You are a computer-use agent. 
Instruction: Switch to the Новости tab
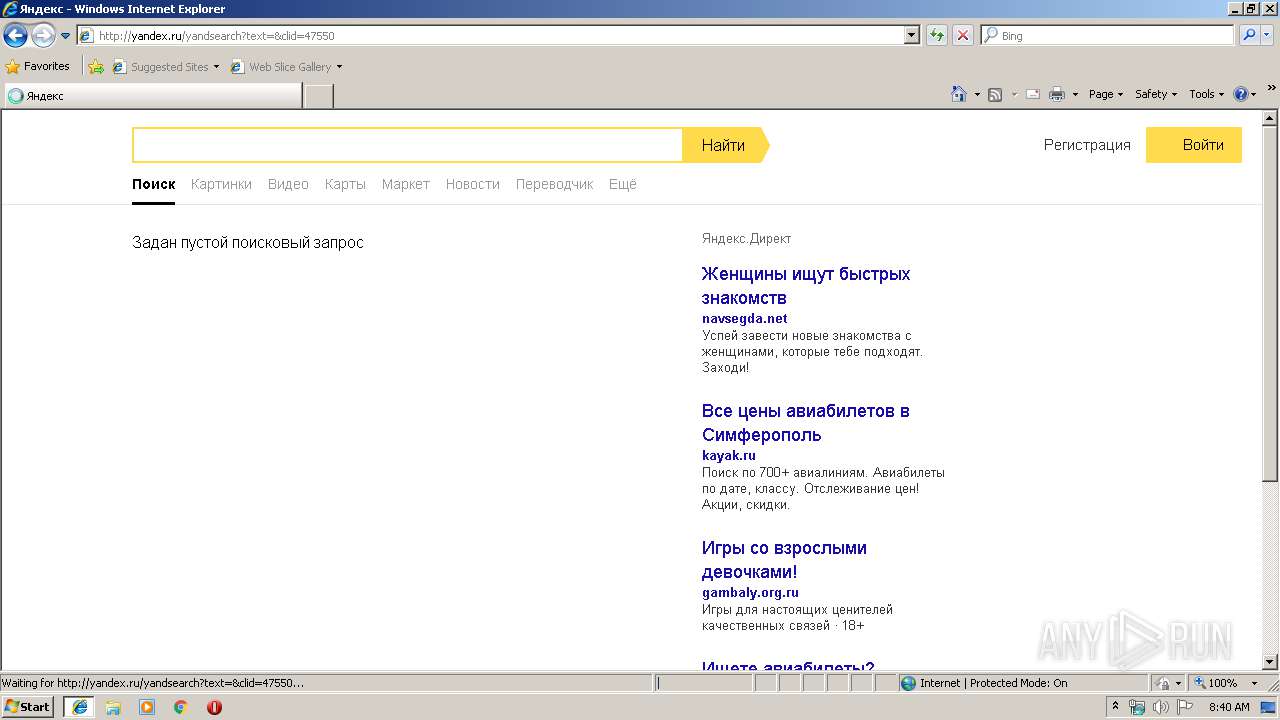click(472, 184)
